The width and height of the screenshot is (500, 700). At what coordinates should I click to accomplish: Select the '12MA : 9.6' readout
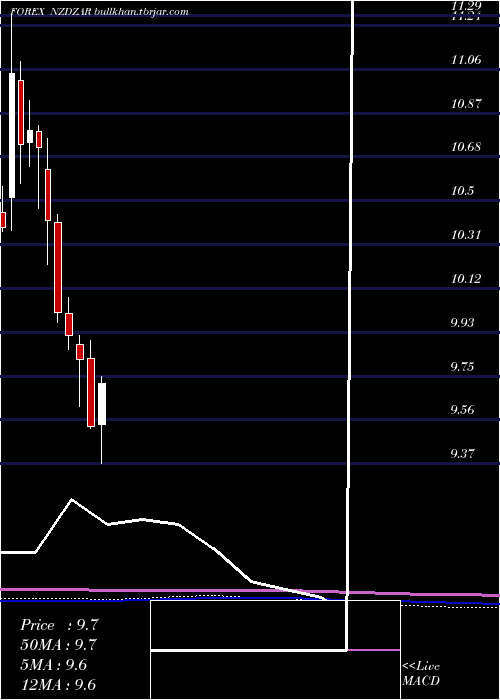(58, 685)
